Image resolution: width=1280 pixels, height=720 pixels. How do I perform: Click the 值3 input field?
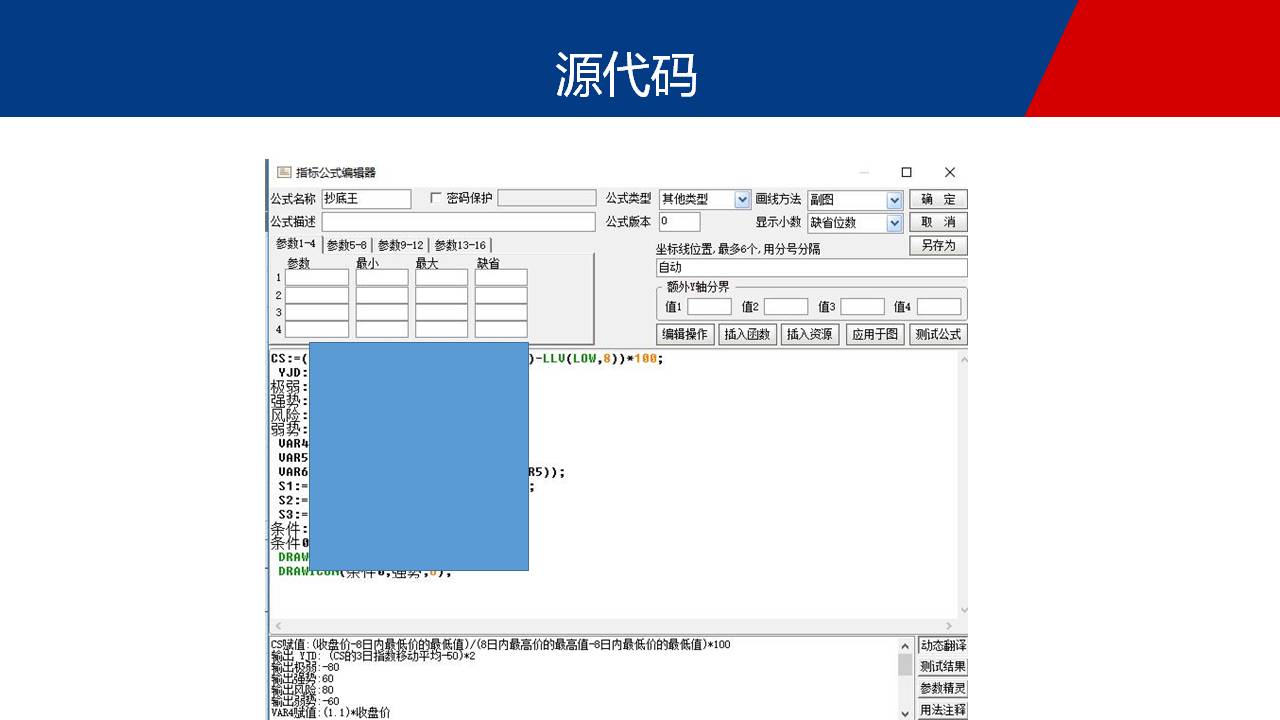tap(862, 307)
